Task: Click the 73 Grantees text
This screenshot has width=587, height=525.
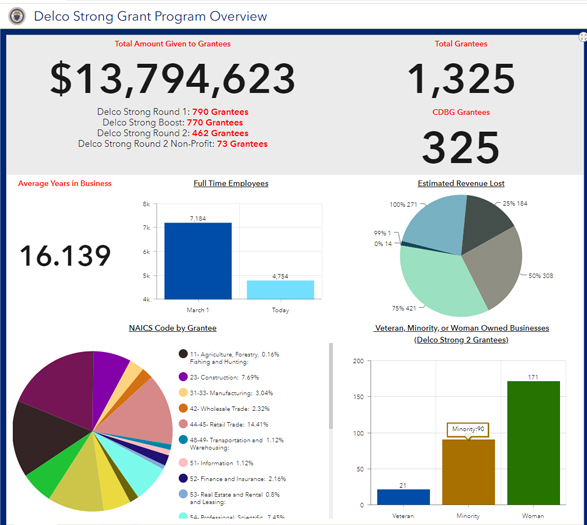Action: [x=242, y=144]
